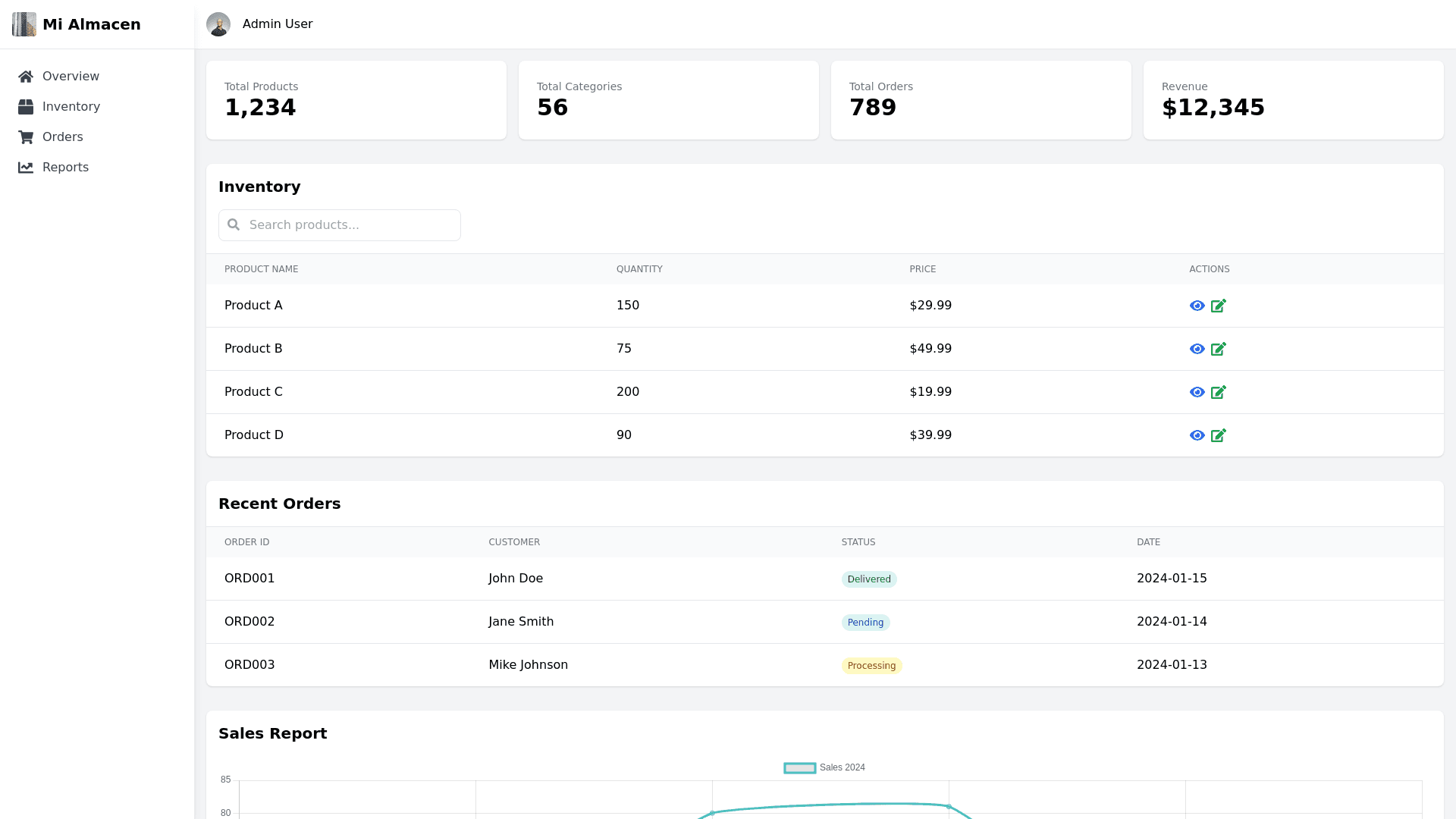Focus the Search products field
Image resolution: width=1456 pixels, height=819 pixels.
pyautogui.click(x=349, y=225)
